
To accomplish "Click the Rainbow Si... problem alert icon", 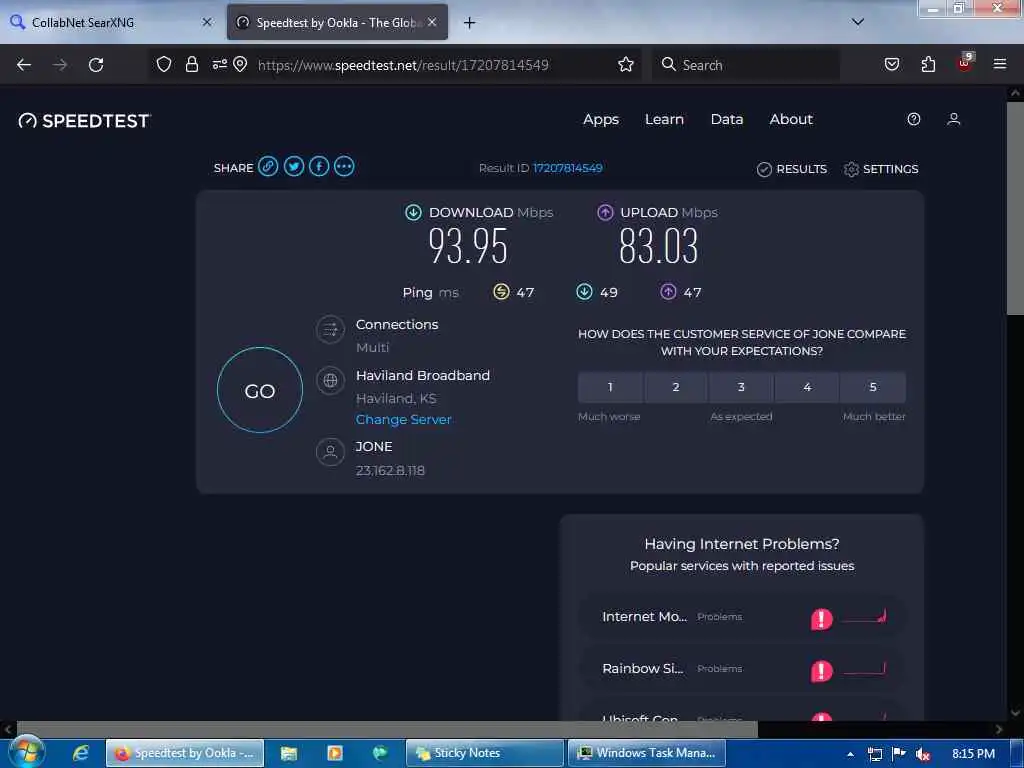I will pyautogui.click(x=822, y=670).
